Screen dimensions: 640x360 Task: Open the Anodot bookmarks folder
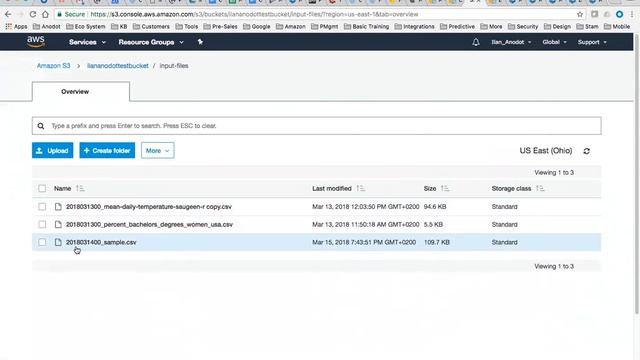(47, 27)
